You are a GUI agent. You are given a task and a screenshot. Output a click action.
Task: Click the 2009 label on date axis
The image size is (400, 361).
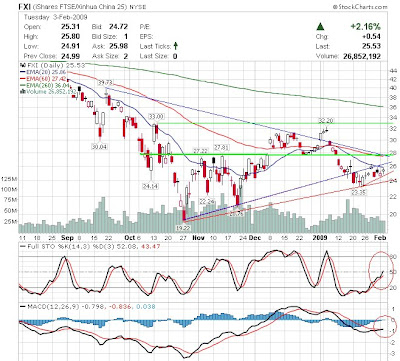319,238
